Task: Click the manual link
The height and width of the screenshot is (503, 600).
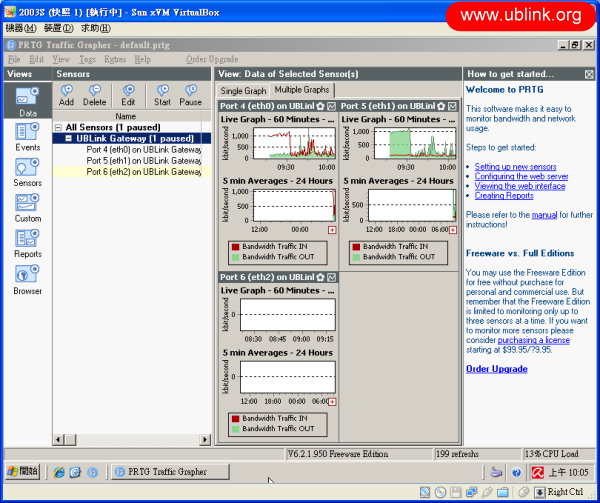Action: tap(544, 215)
